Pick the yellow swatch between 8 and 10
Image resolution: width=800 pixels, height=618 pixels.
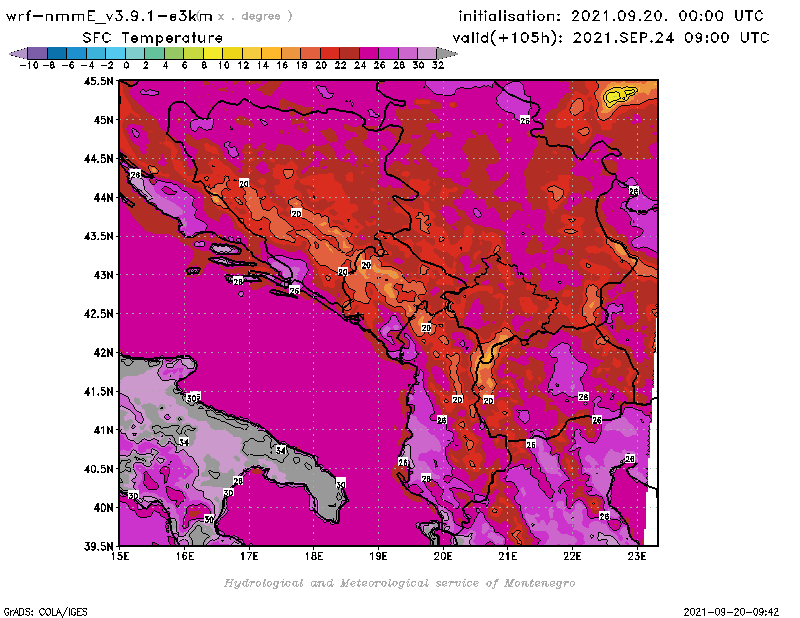tap(213, 54)
